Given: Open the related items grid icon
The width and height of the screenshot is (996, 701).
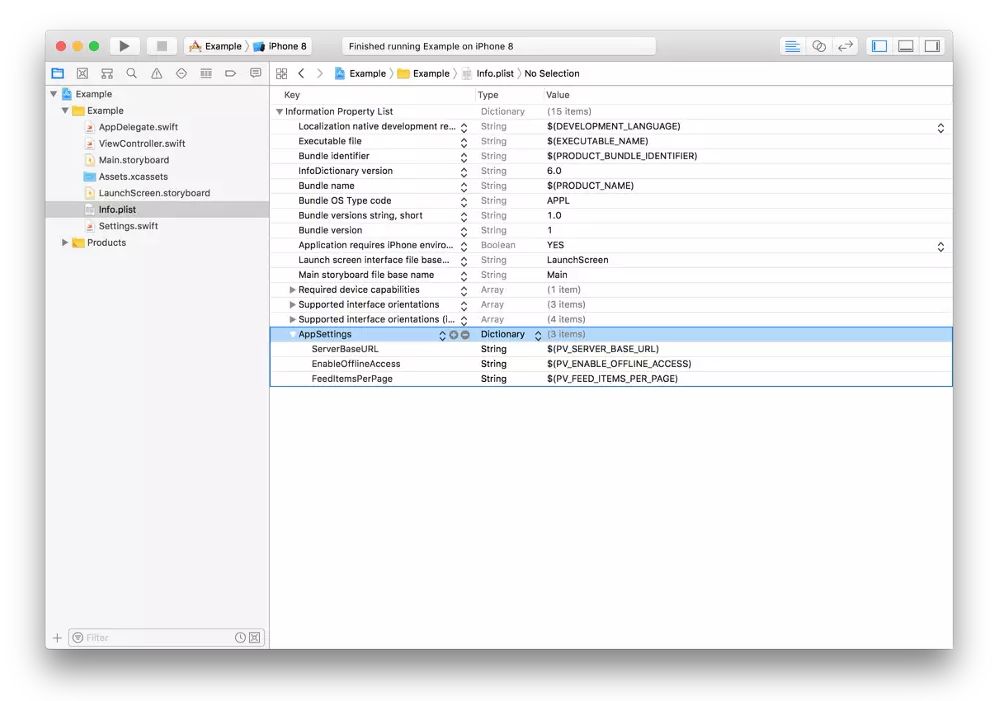Looking at the screenshot, I should [x=281, y=73].
